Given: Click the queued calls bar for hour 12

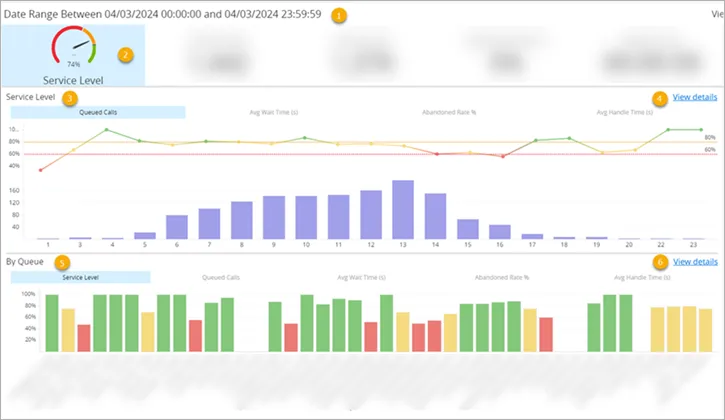Looking at the screenshot, I should pos(371,215).
